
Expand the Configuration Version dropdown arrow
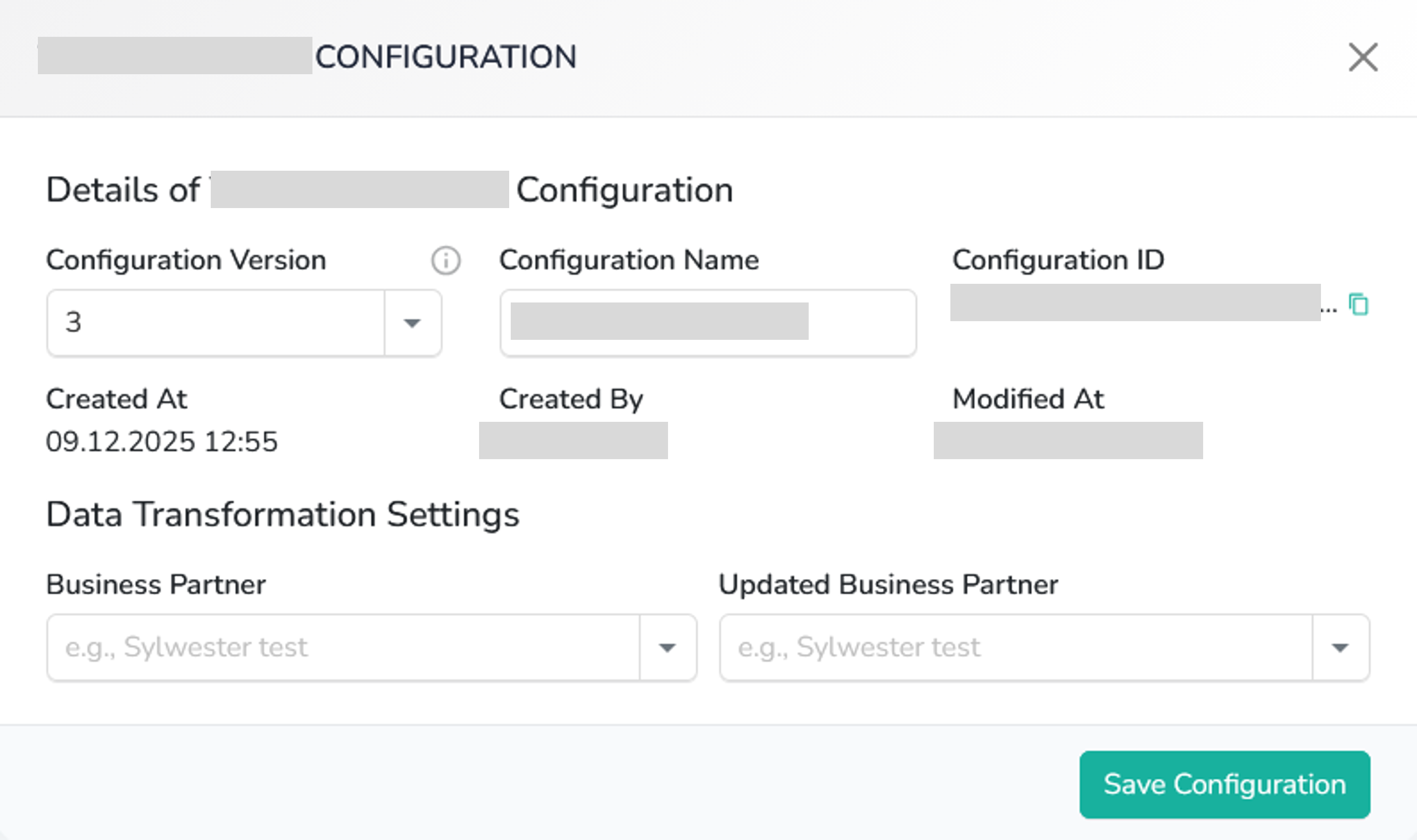point(412,323)
